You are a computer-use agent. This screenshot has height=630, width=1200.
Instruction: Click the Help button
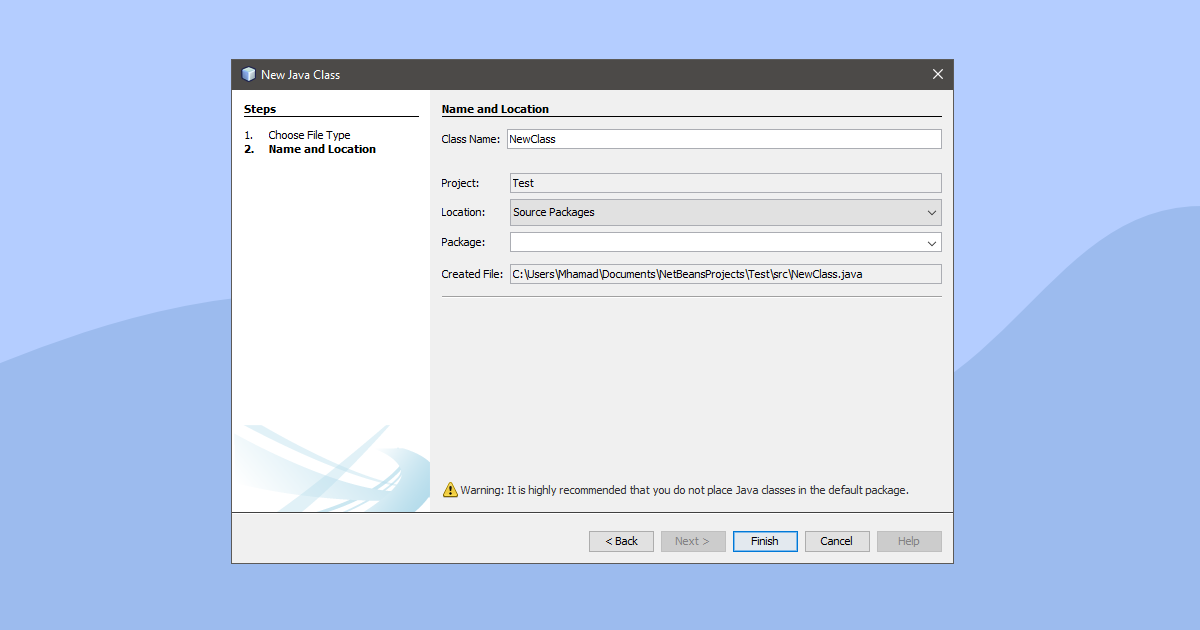click(x=908, y=541)
